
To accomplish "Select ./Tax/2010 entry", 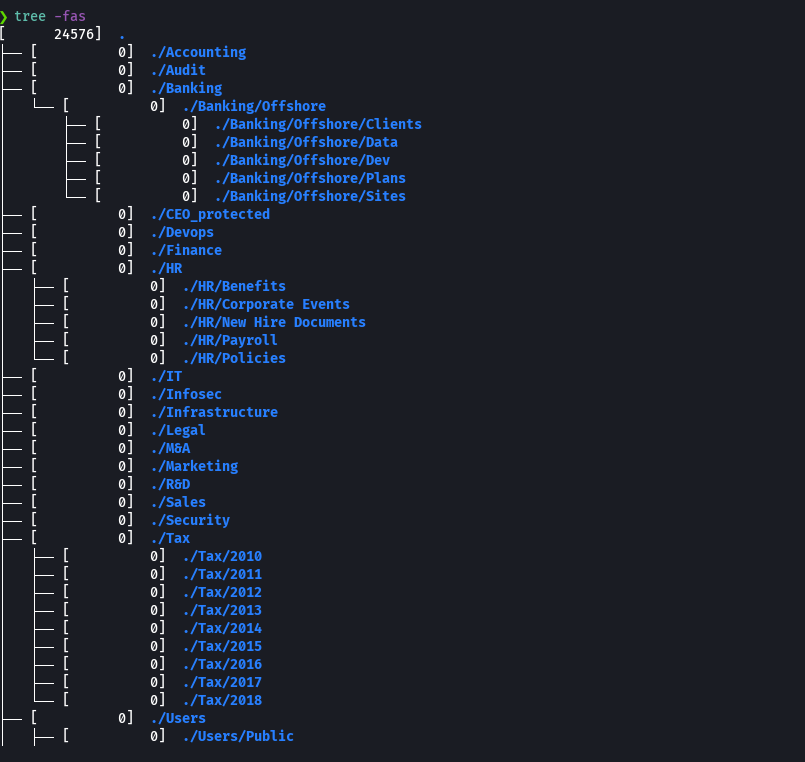I will [x=222, y=556].
